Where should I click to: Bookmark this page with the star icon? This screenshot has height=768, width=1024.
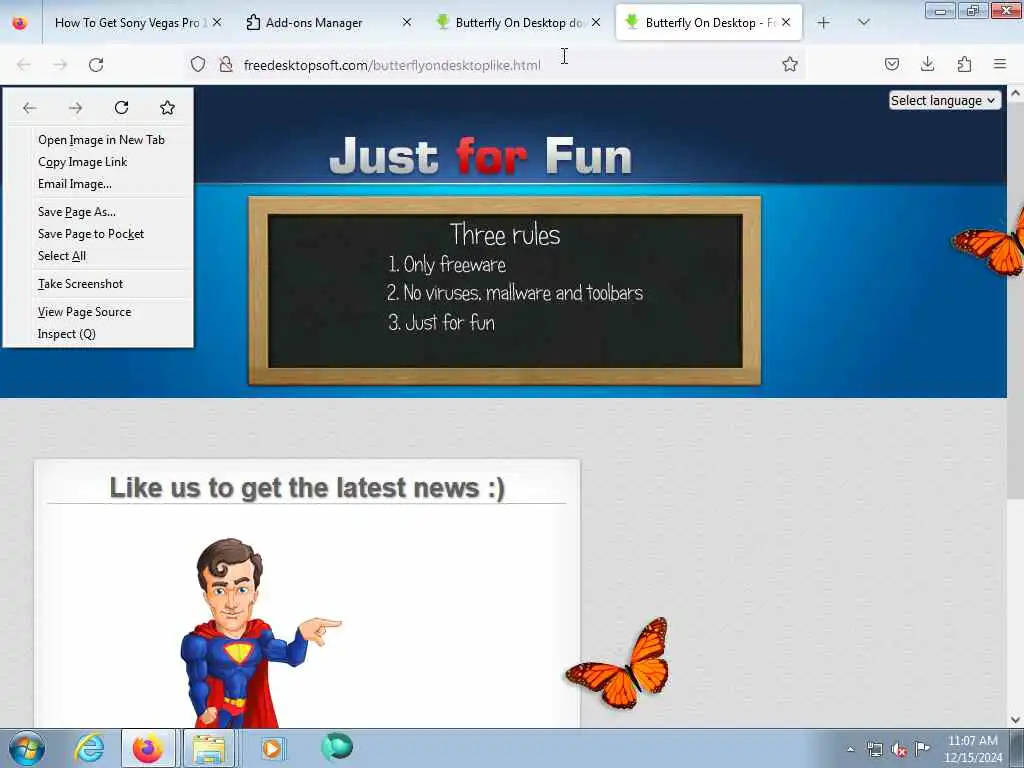point(790,65)
